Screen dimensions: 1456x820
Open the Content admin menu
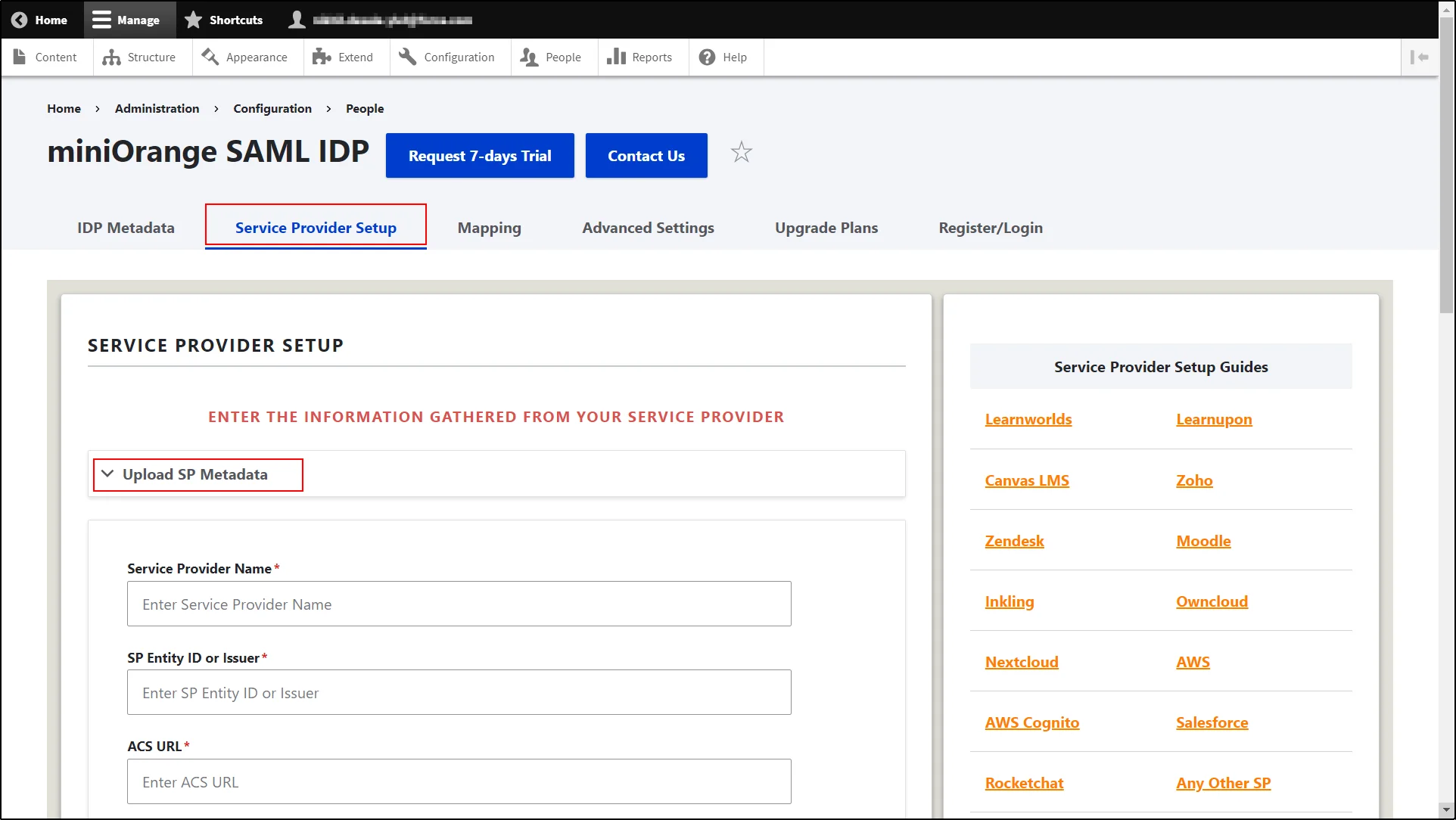[x=46, y=57]
